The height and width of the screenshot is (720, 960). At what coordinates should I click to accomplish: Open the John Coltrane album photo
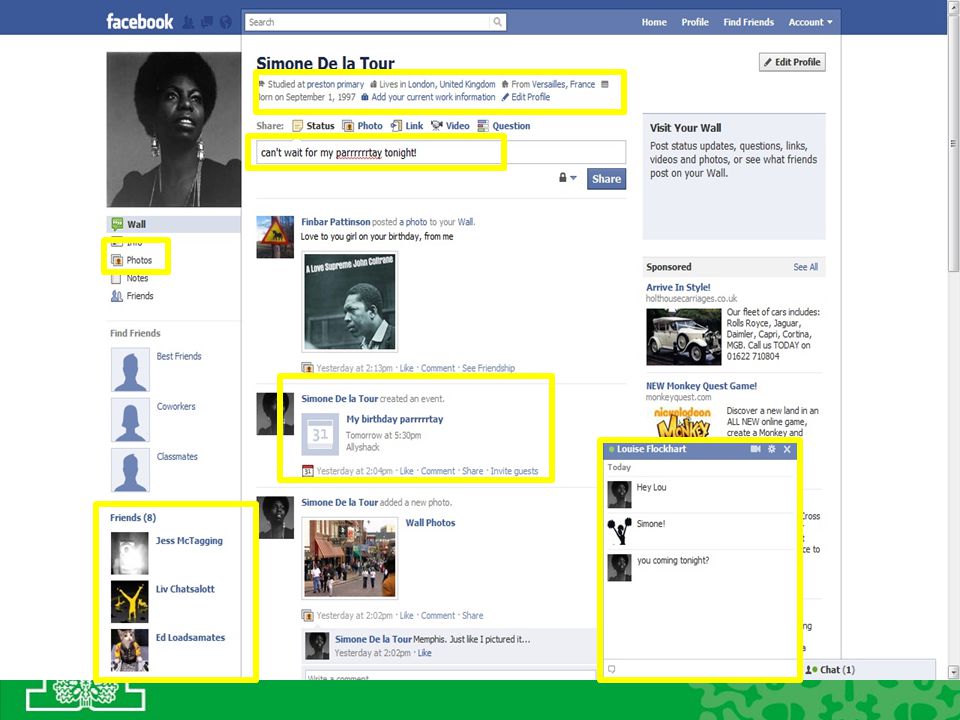click(350, 301)
